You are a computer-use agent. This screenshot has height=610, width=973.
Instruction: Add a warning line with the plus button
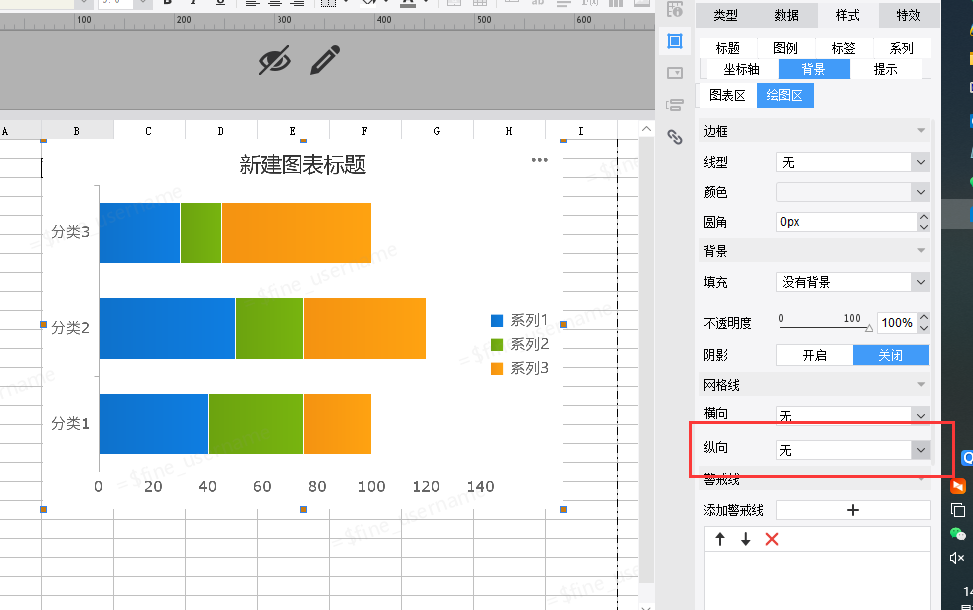pyautogui.click(x=853, y=510)
